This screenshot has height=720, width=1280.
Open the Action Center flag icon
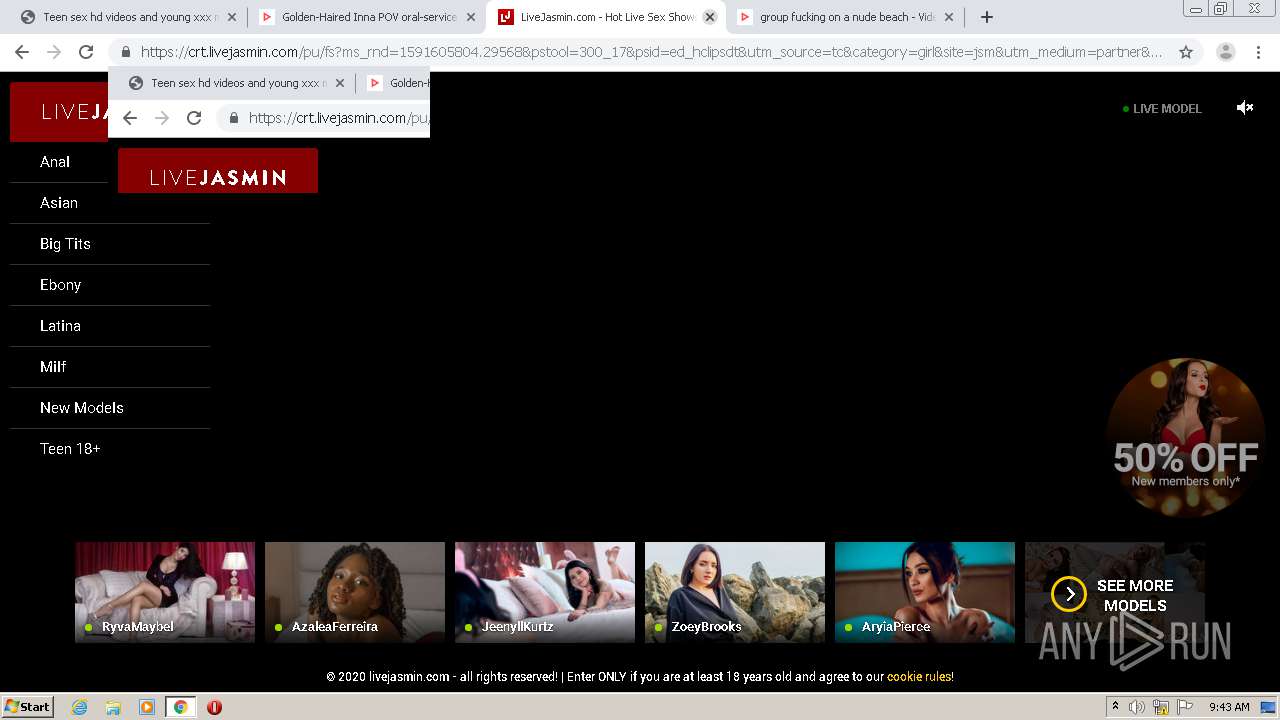[1185, 707]
